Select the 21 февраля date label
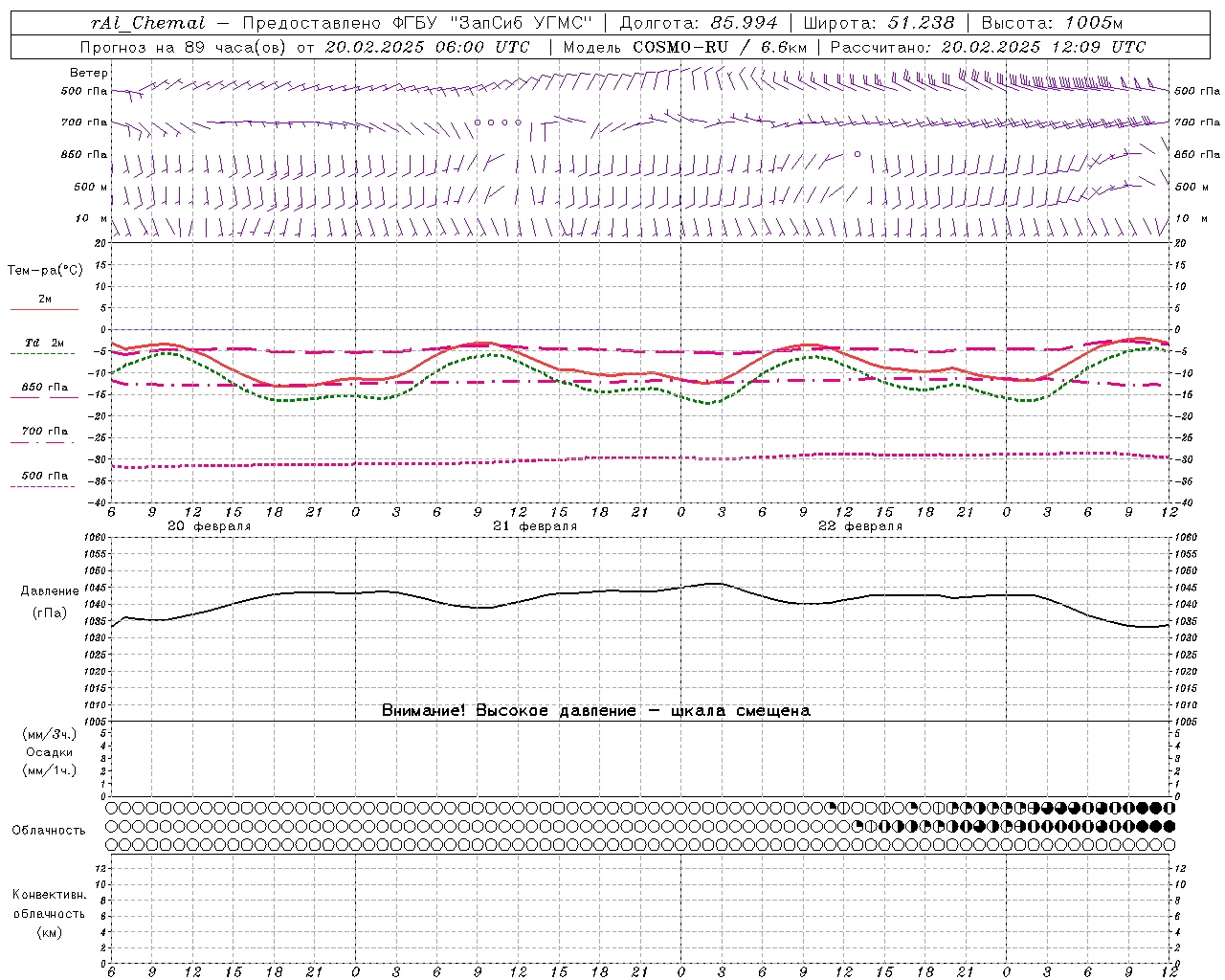Viewport: 1225px width, 980px height. (x=535, y=526)
